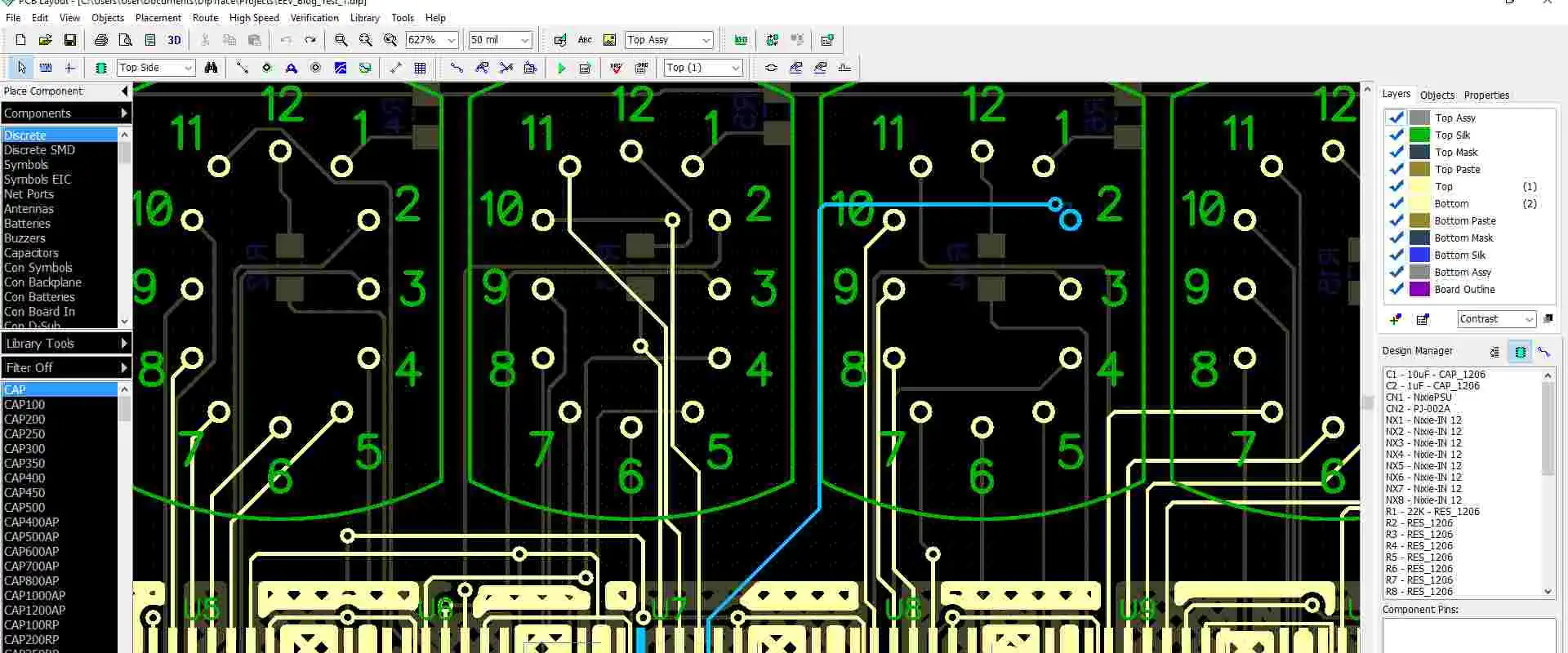Viewport: 1568px width, 653px height.
Task: Click the green play arrow icon
Action: tap(561, 68)
